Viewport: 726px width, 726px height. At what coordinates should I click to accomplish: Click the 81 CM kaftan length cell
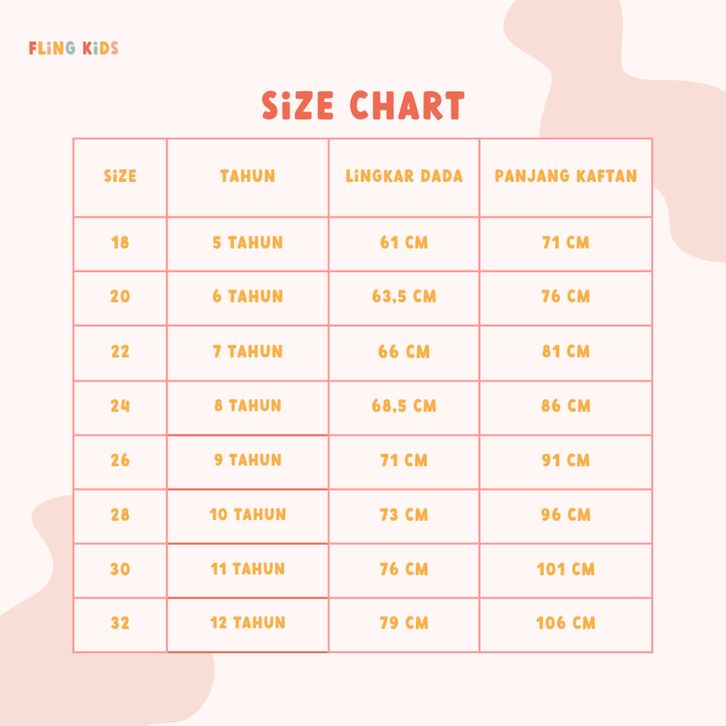566,351
